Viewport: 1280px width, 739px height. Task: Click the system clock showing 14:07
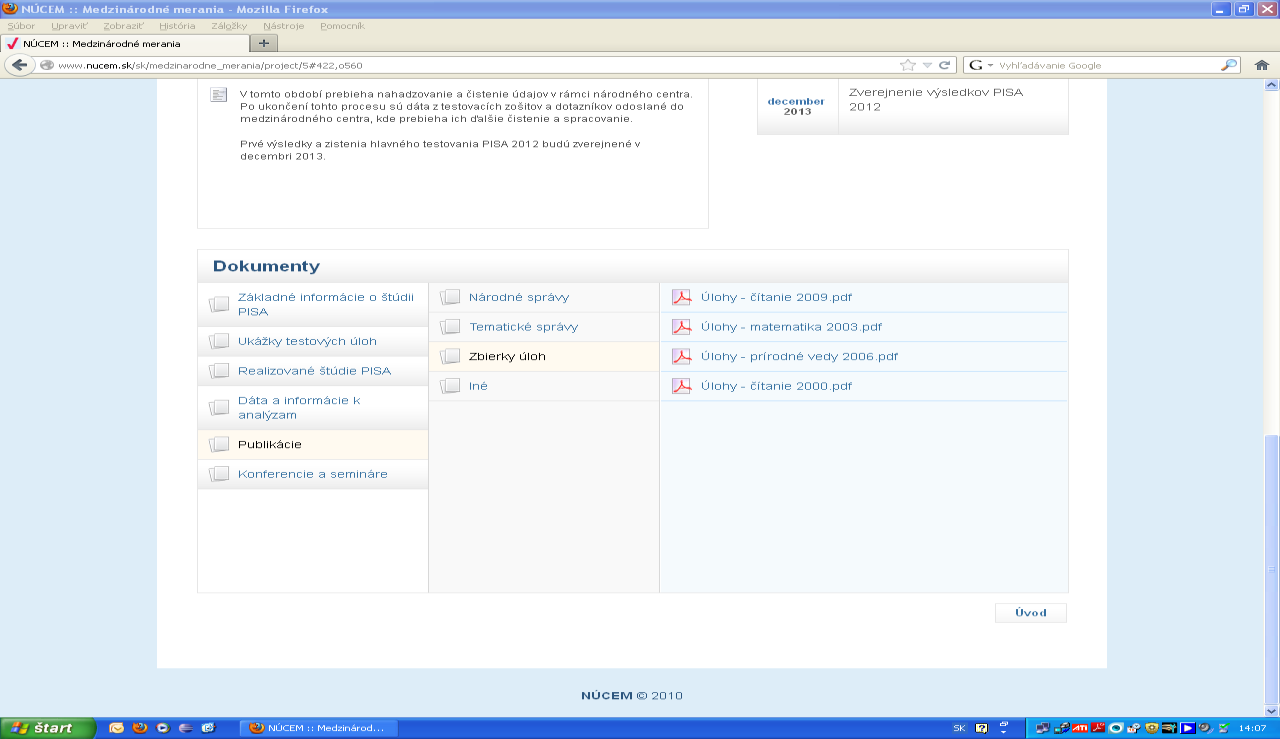pyautogui.click(x=1251, y=728)
